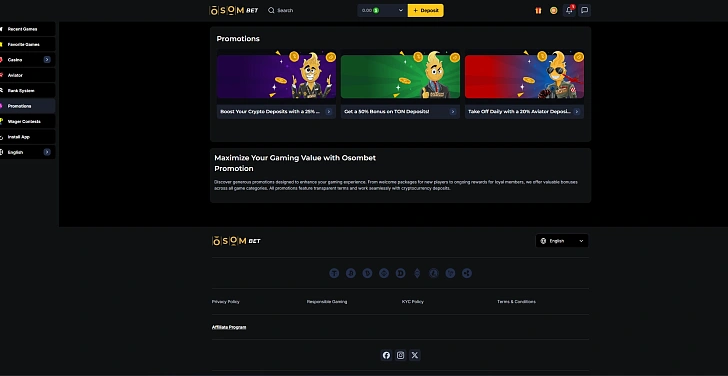Click the globe icon in footer language selector

[x=543, y=241]
